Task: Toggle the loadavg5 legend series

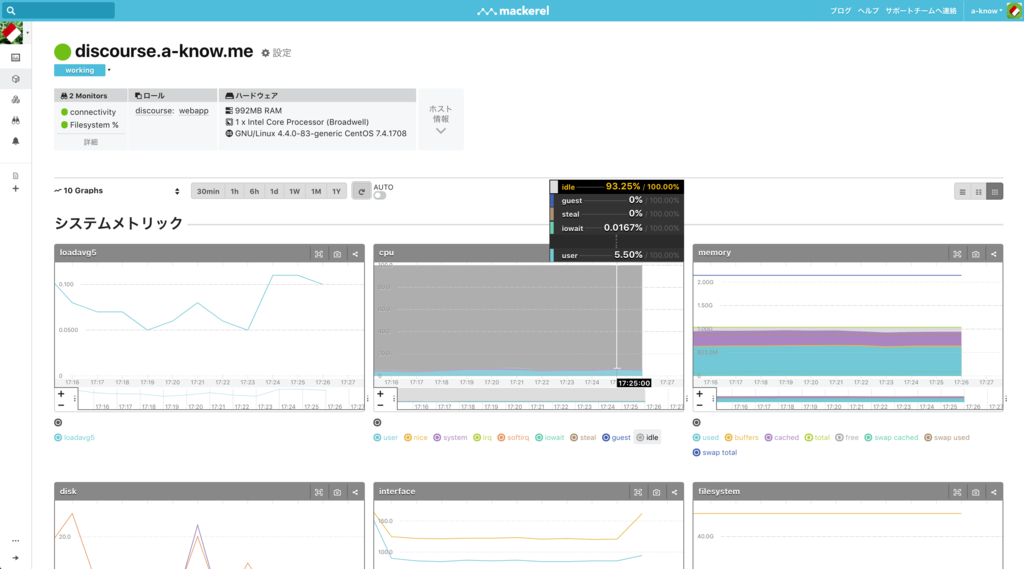Action: tap(74, 438)
